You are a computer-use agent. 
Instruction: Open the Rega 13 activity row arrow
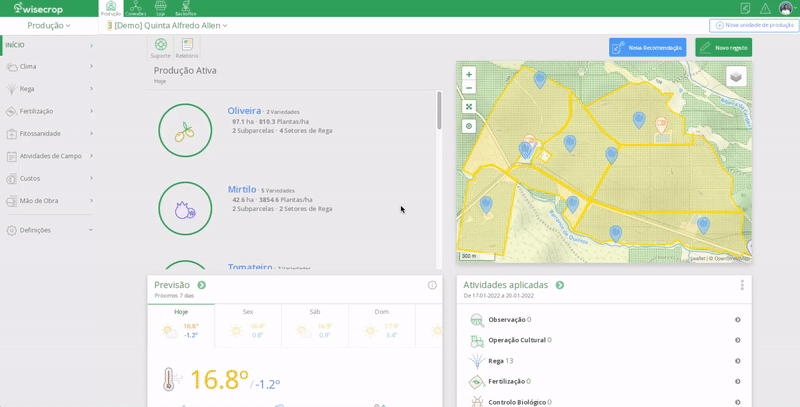point(738,361)
